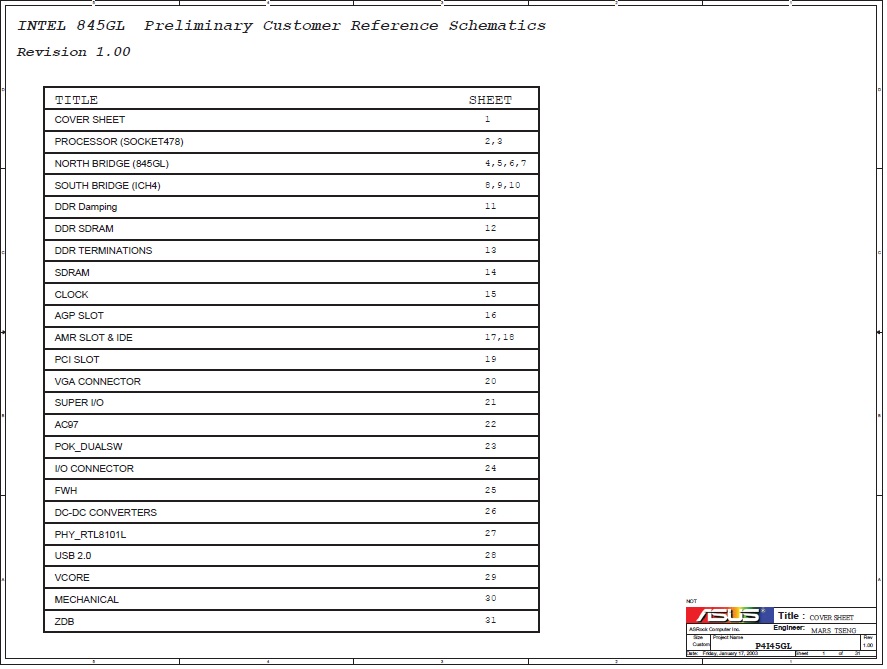
Task: Select 'SOUTH BRIDGE (ICH4)' row title
Action: pos(107,185)
